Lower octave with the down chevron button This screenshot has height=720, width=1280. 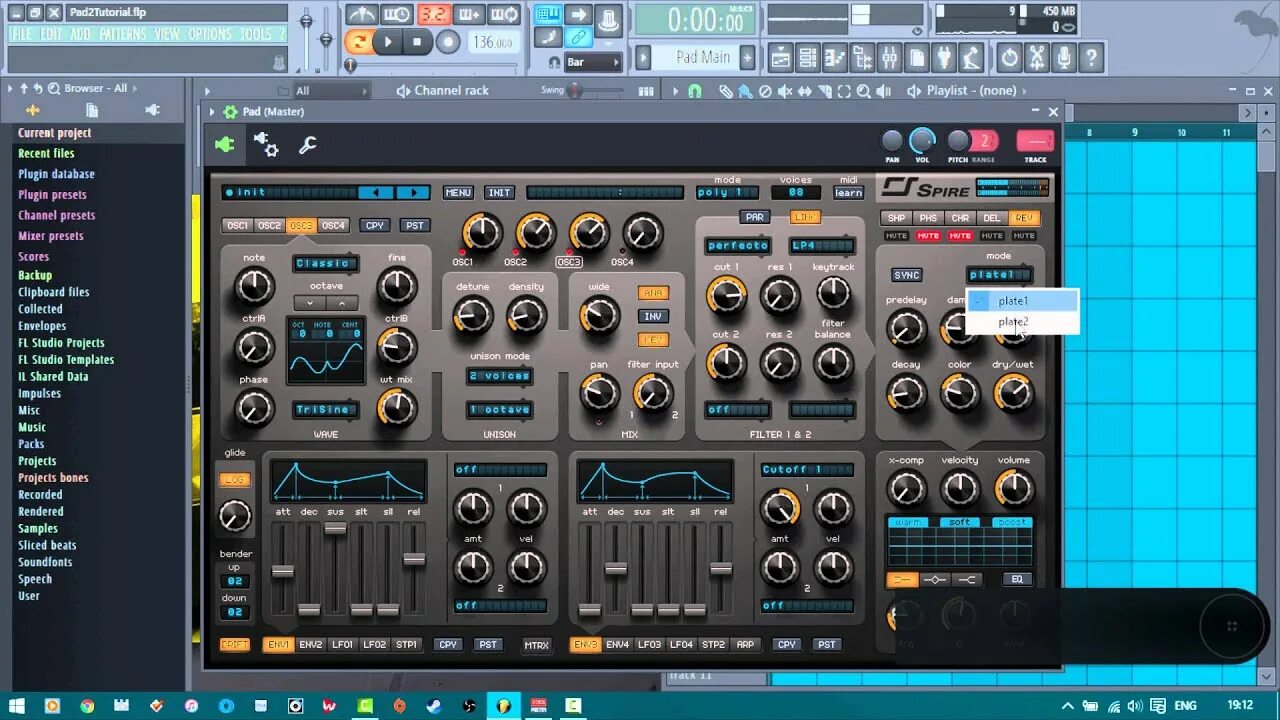[x=310, y=302]
